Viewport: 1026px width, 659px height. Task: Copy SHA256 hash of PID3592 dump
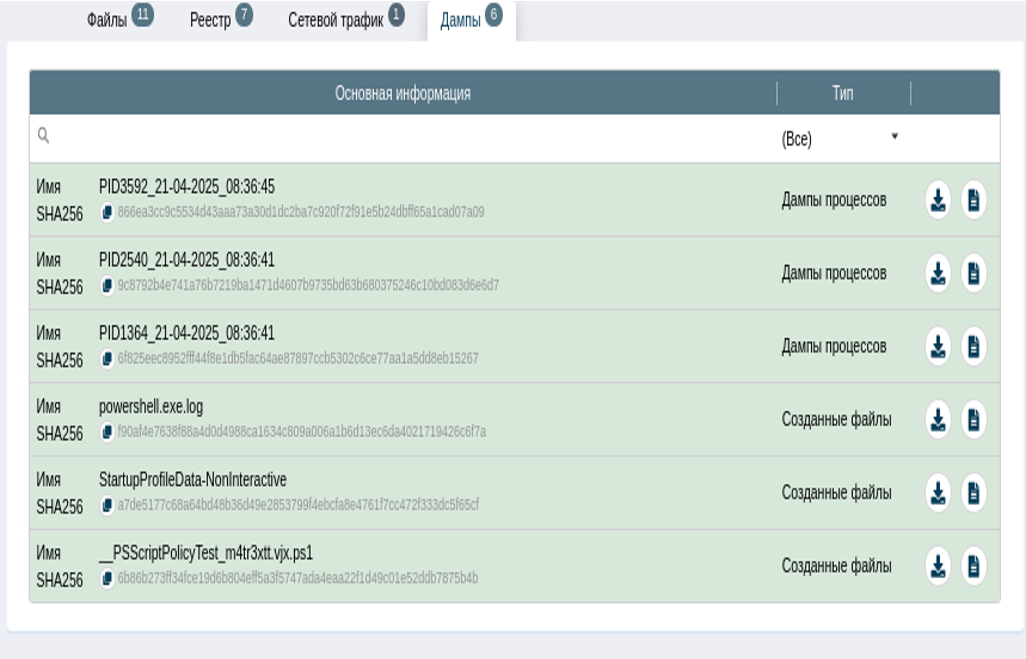pos(107,212)
